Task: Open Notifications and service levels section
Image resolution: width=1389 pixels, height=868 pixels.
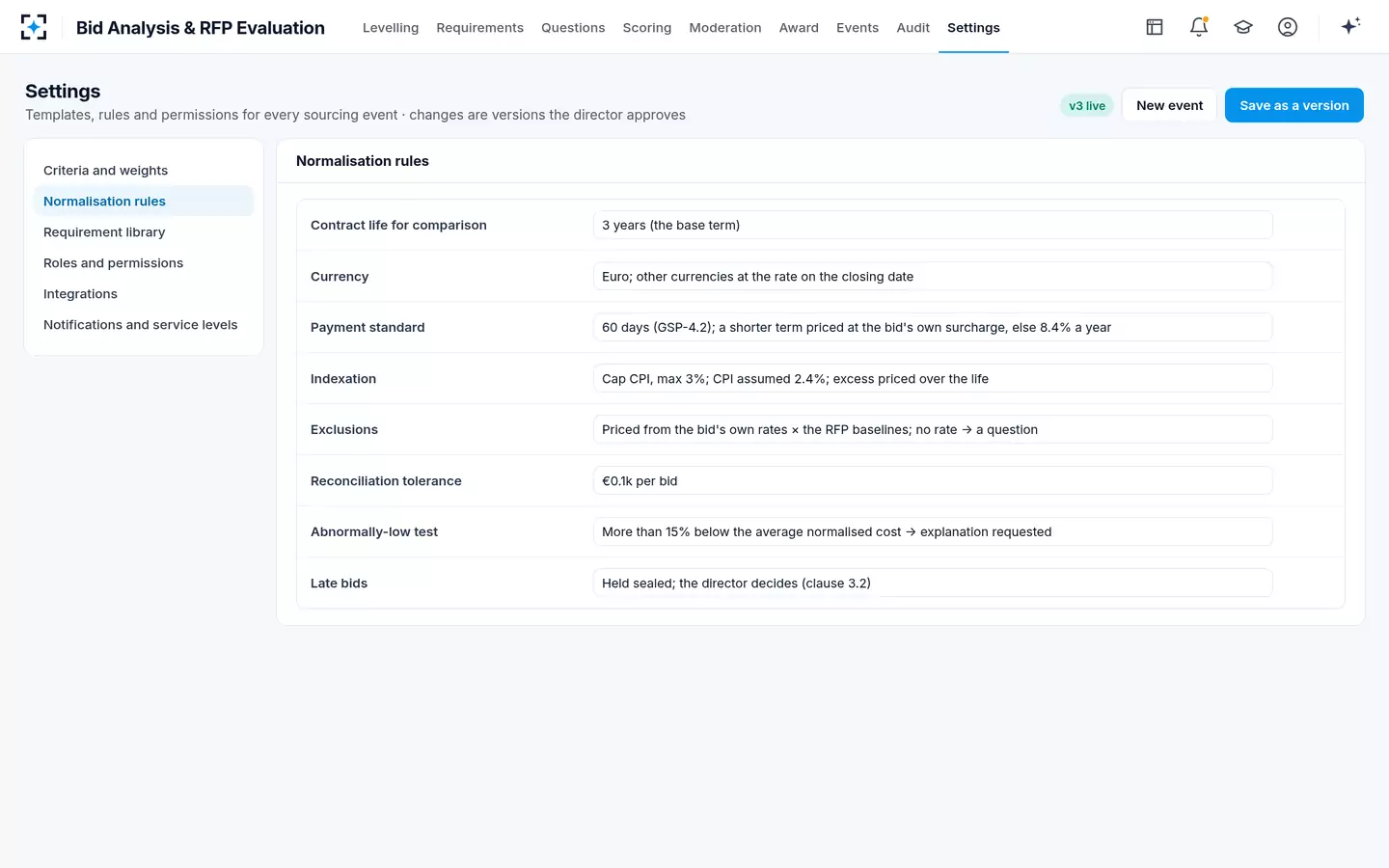Action: pyautogui.click(x=144, y=325)
